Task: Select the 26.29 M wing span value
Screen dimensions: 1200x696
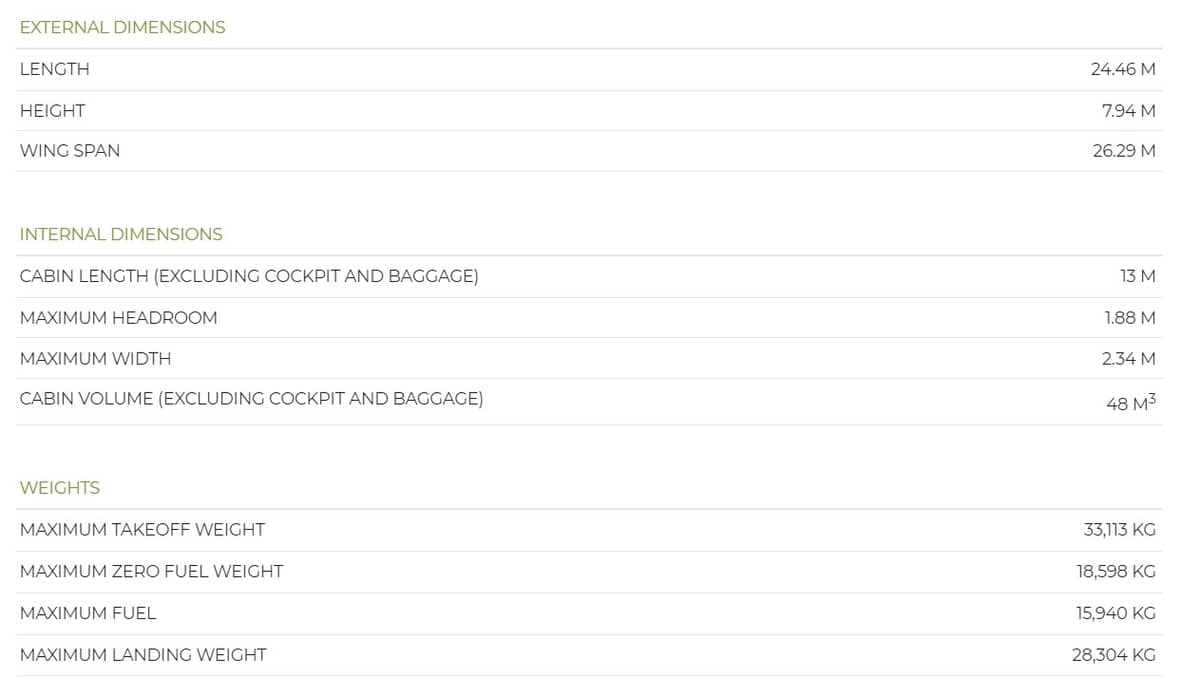Action: pyautogui.click(x=1124, y=151)
